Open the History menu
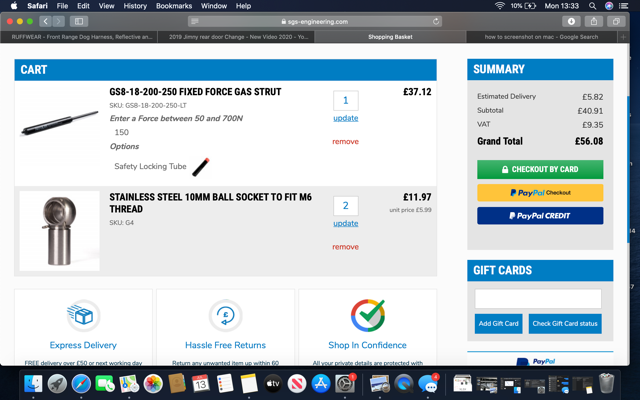Screen dimensions: 640x400 (x=135, y=6)
